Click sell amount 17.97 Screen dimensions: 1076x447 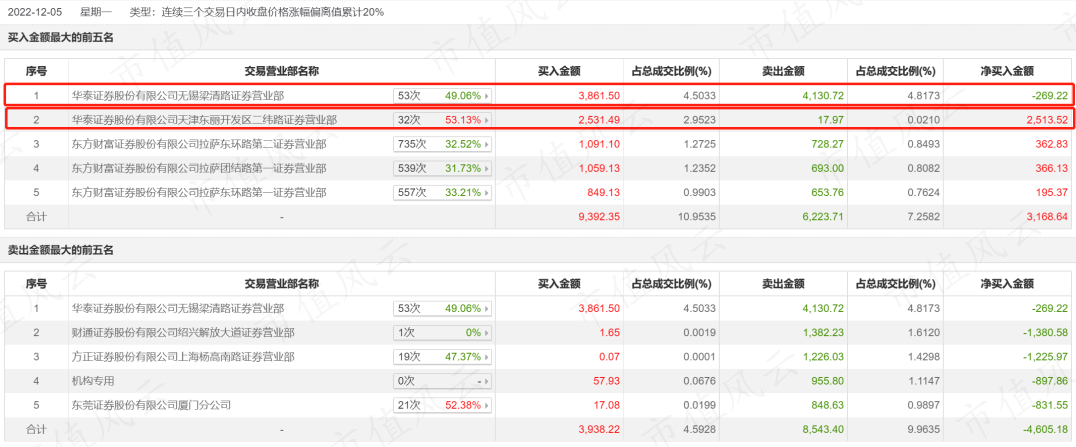click(832, 120)
